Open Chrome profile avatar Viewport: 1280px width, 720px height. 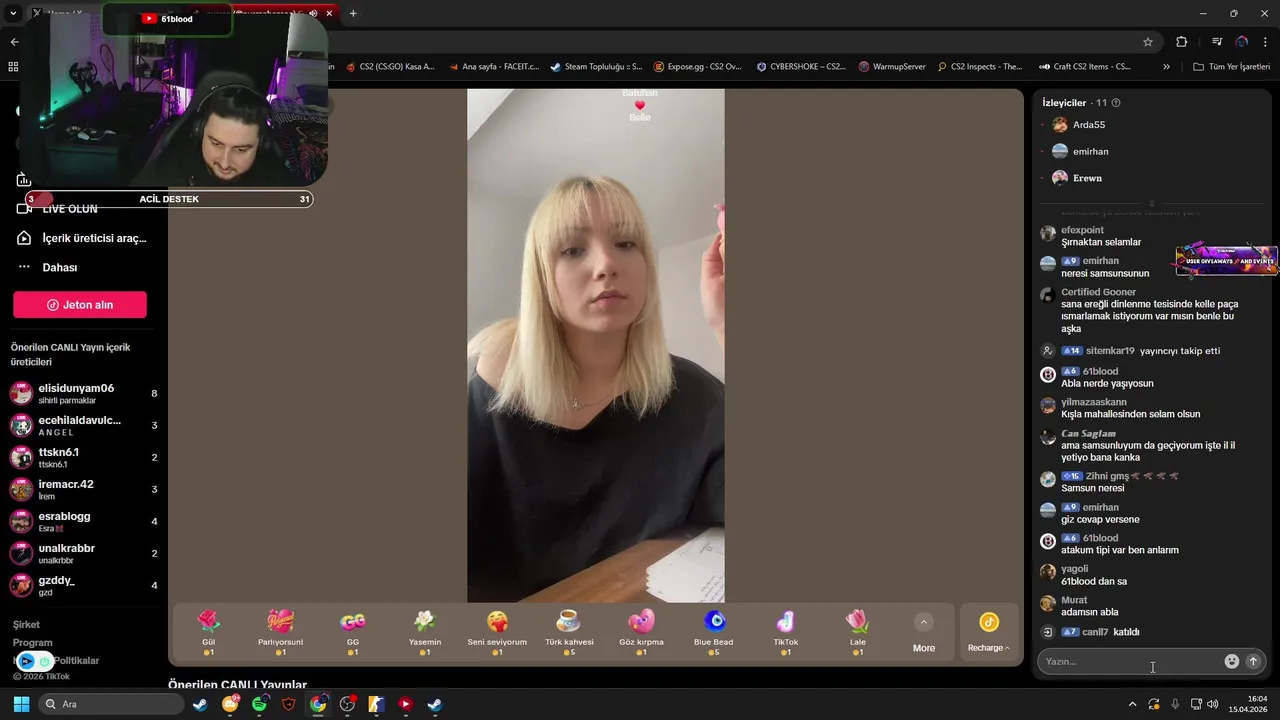[1242, 42]
